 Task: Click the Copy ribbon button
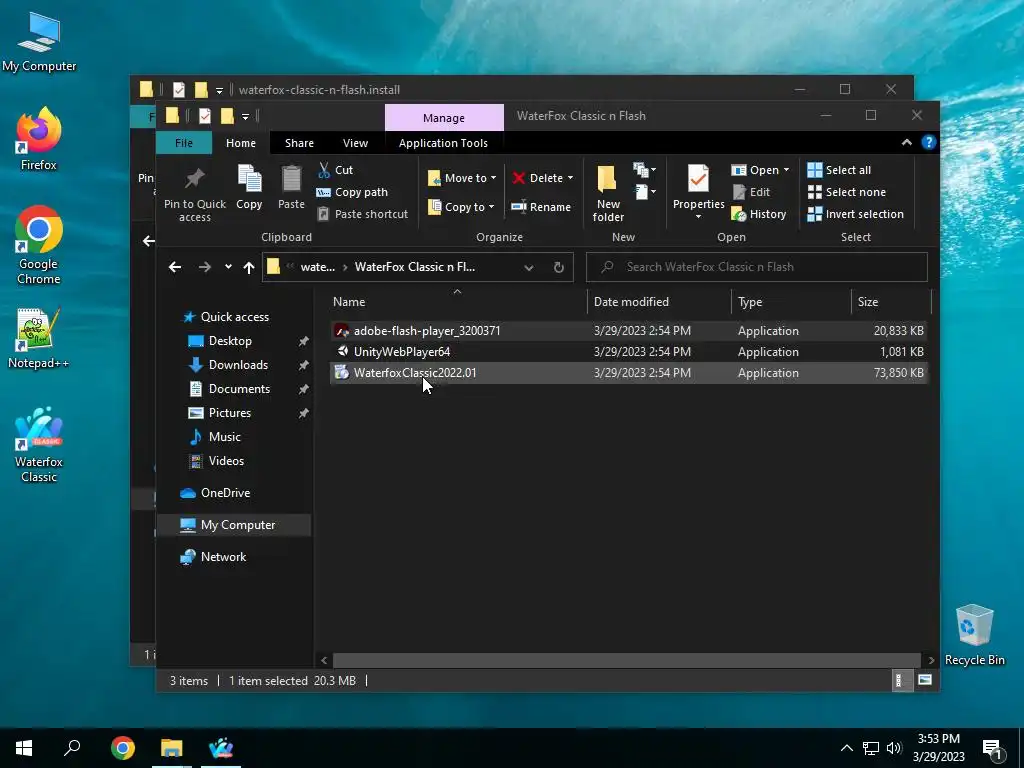(x=249, y=187)
